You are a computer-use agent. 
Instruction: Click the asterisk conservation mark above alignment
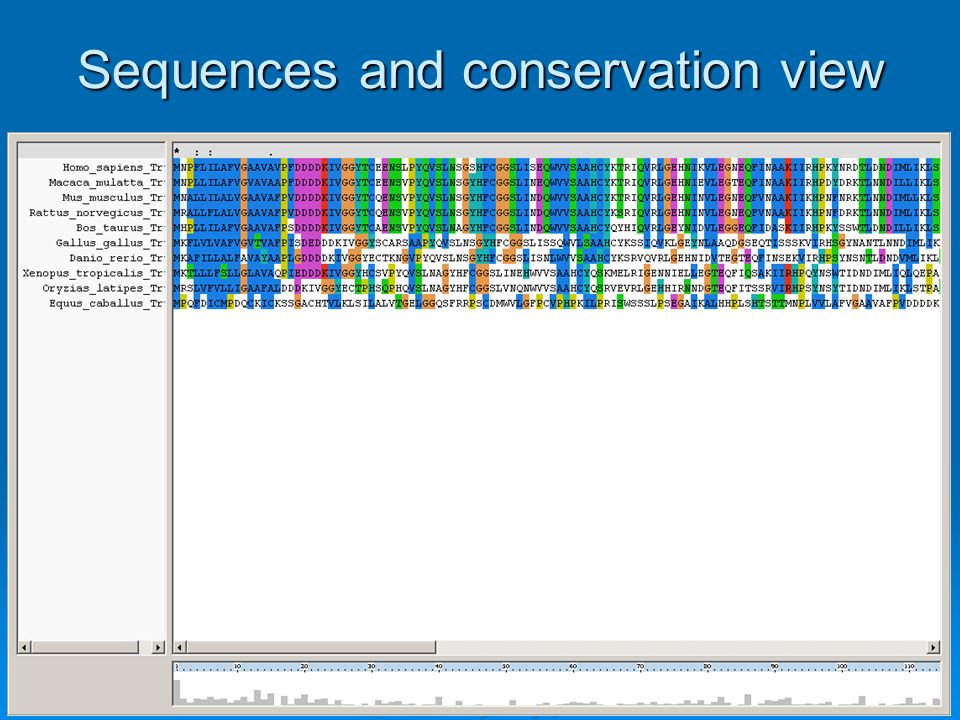click(177, 151)
